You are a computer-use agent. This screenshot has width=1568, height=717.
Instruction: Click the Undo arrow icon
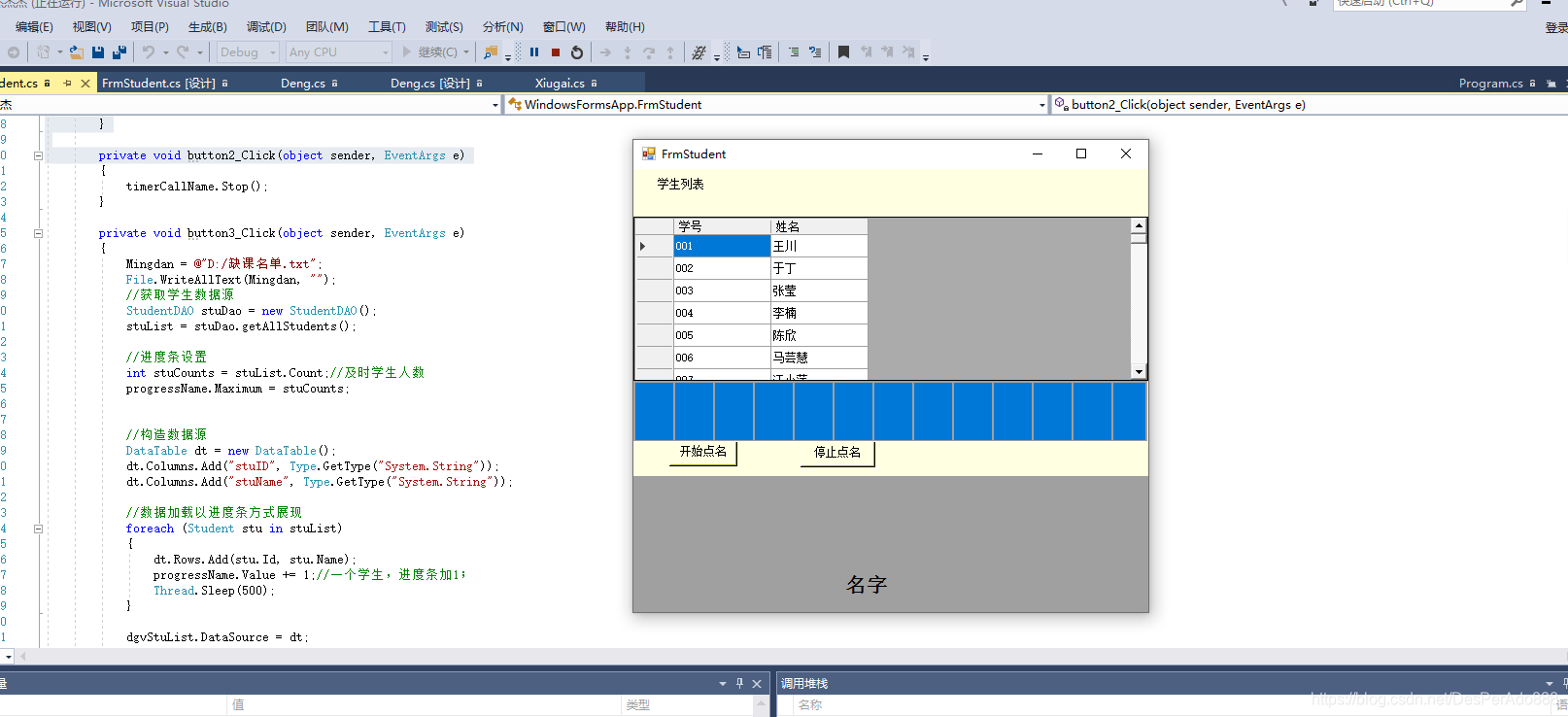(149, 52)
